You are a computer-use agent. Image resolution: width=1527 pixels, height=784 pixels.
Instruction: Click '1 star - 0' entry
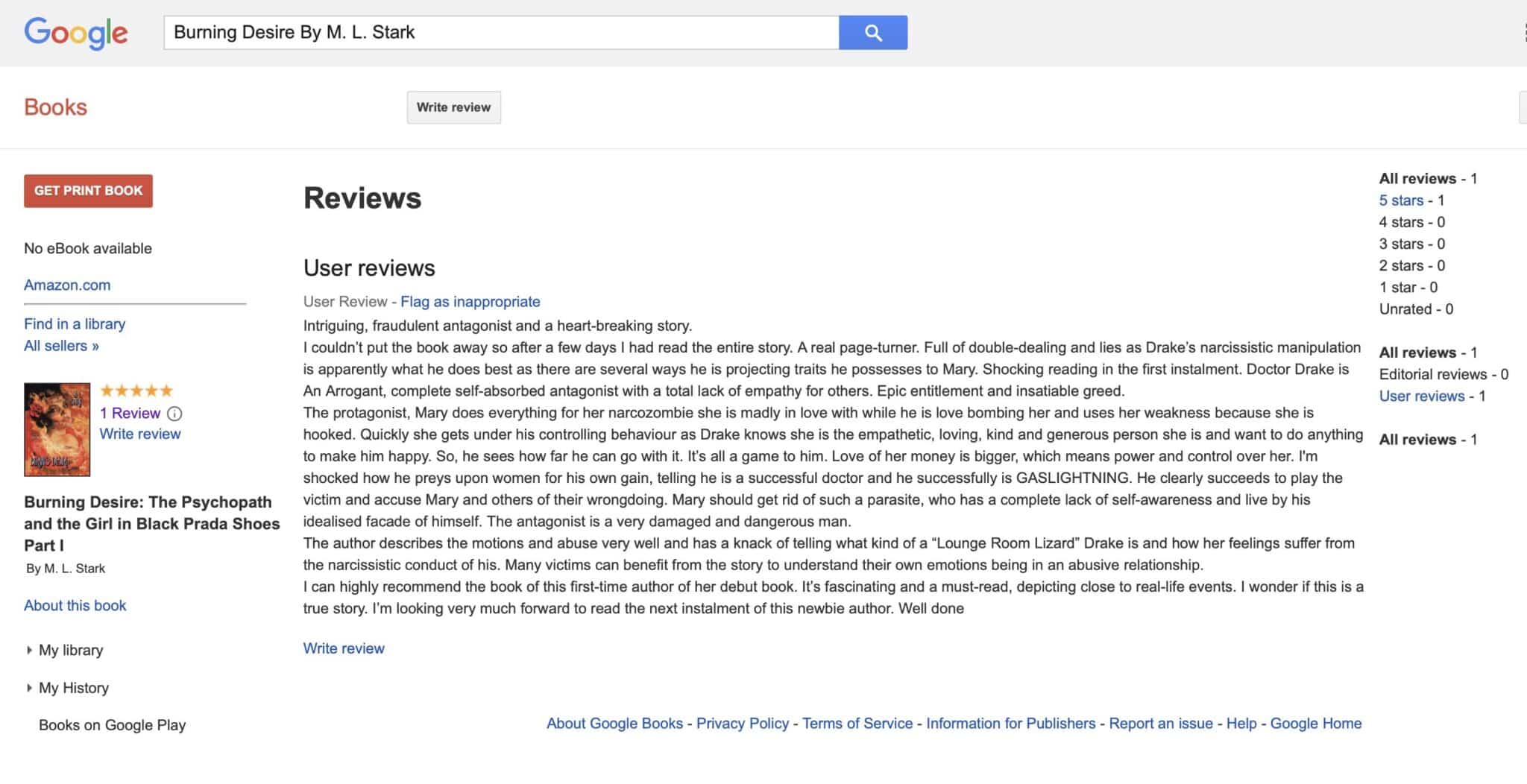1408,288
